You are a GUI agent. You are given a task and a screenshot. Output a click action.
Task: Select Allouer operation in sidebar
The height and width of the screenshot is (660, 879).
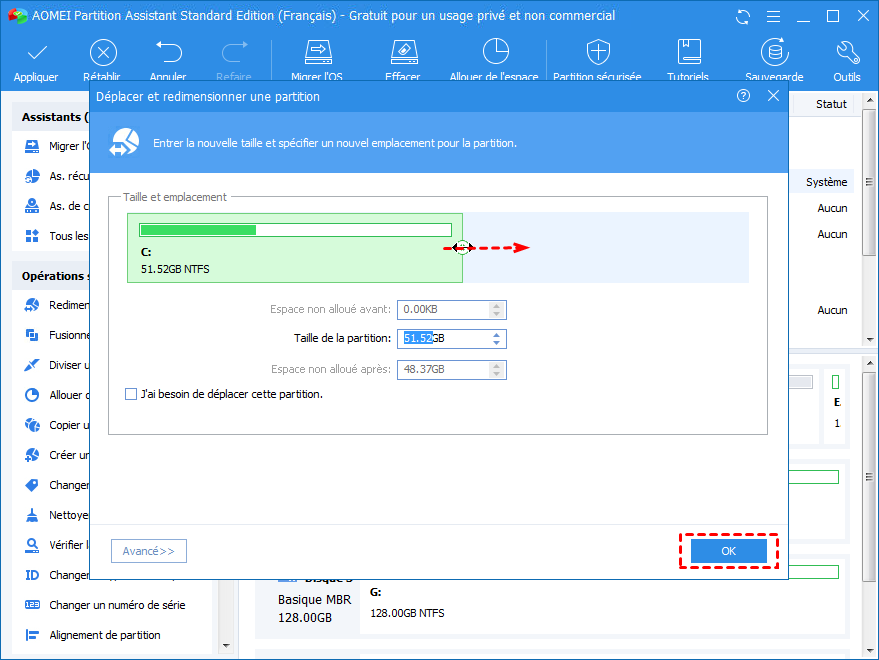[x=57, y=395]
